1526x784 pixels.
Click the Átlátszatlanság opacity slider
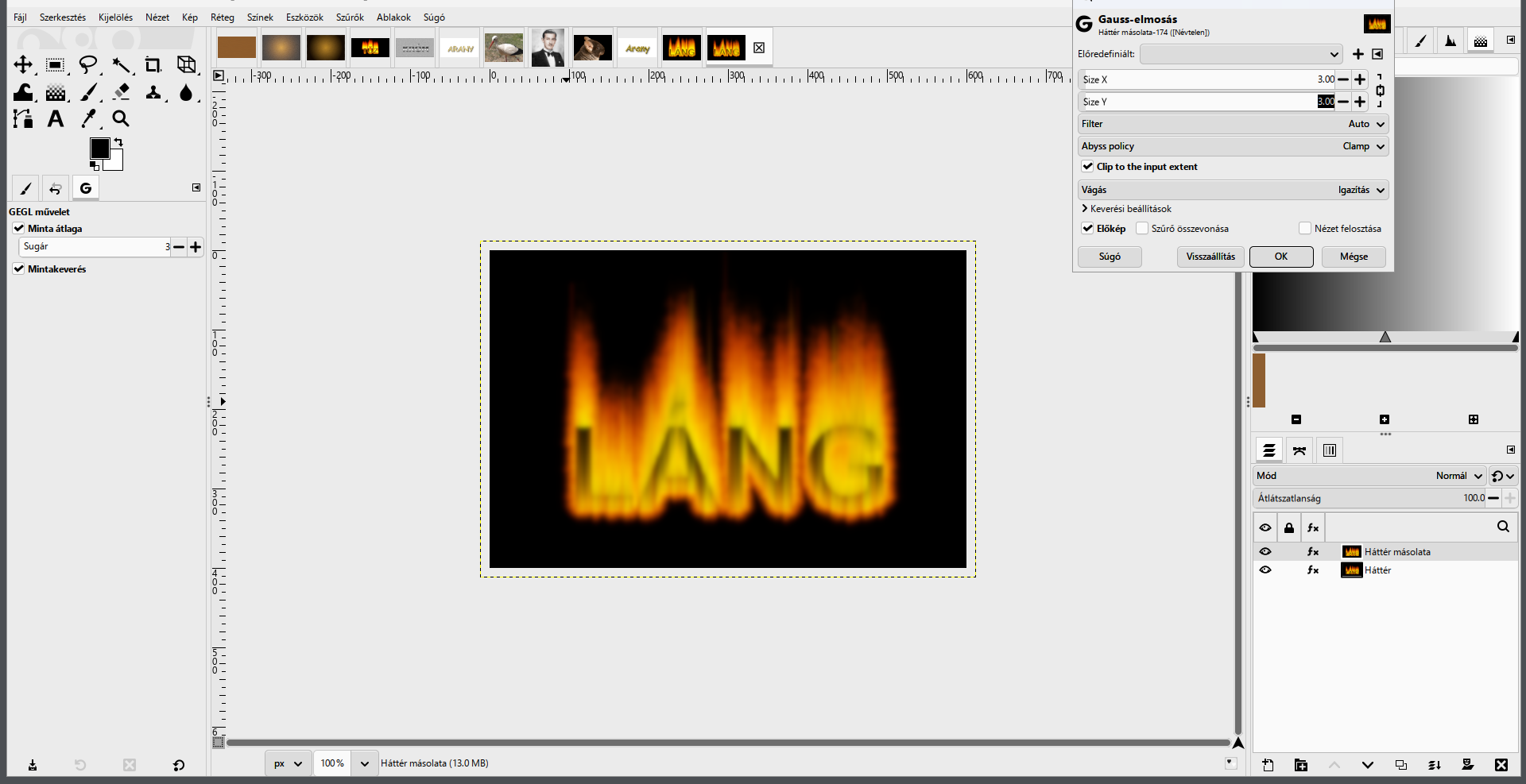point(1370,498)
